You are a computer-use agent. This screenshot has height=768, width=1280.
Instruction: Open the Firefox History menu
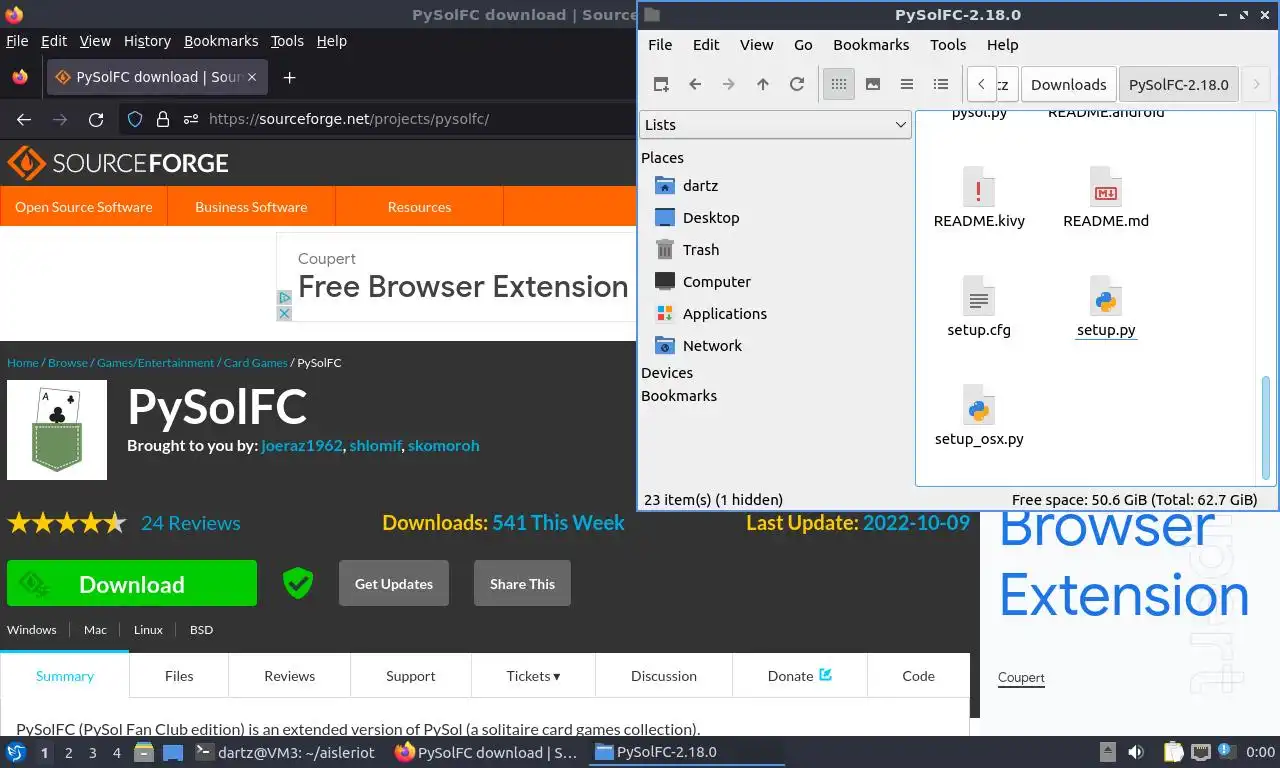click(147, 41)
